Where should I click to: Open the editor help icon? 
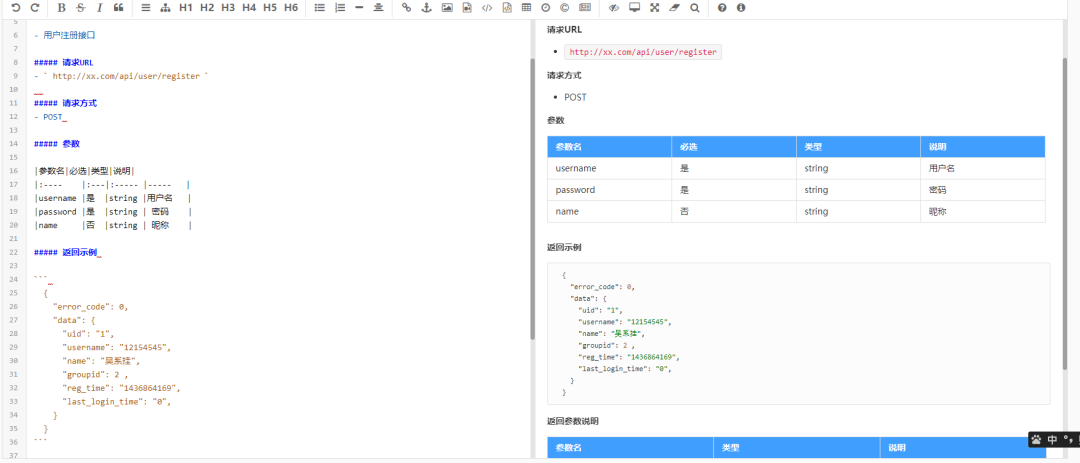[722, 8]
